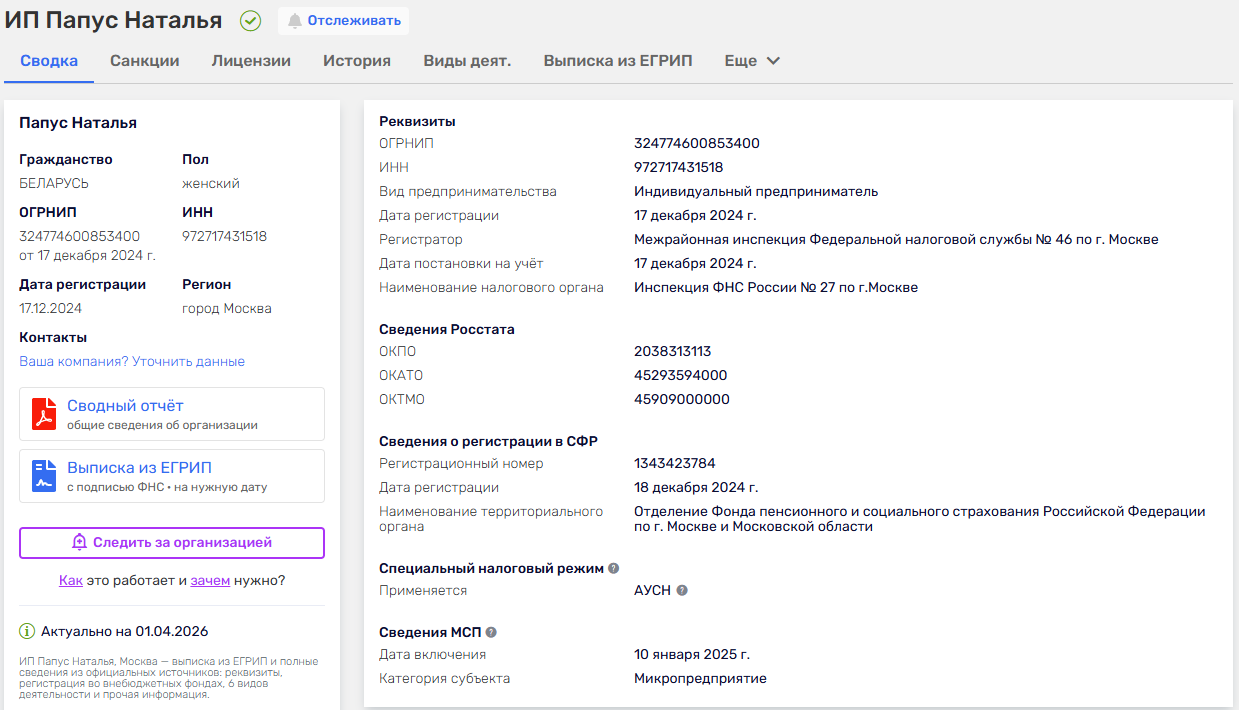Open the Ваша компания? Уточнить данные link
The image size is (1239, 710).
(x=132, y=361)
